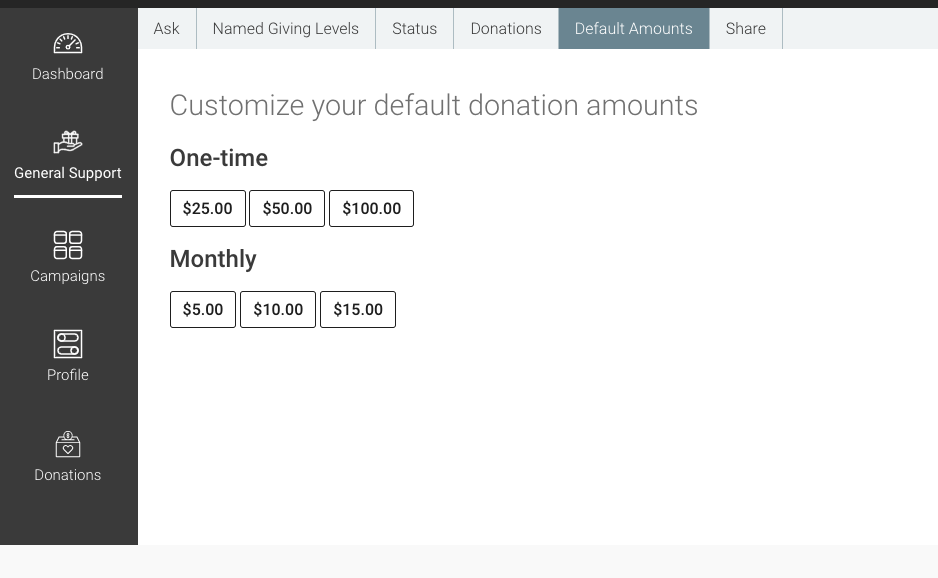Open the Share tab
The height and width of the screenshot is (578, 938).
click(x=745, y=28)
